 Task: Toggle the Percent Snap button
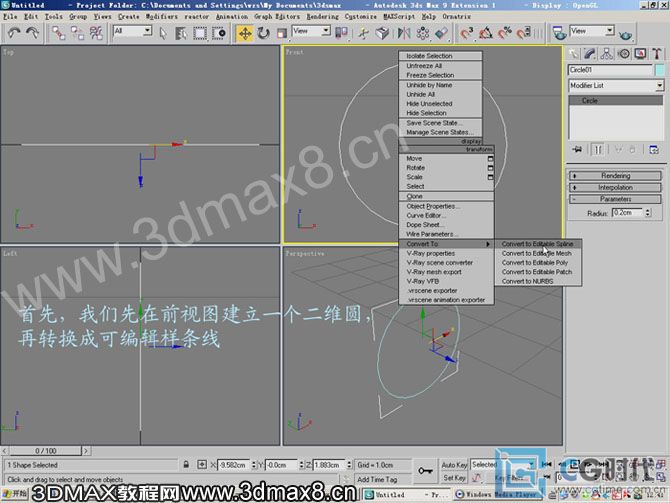pos(505,33)
